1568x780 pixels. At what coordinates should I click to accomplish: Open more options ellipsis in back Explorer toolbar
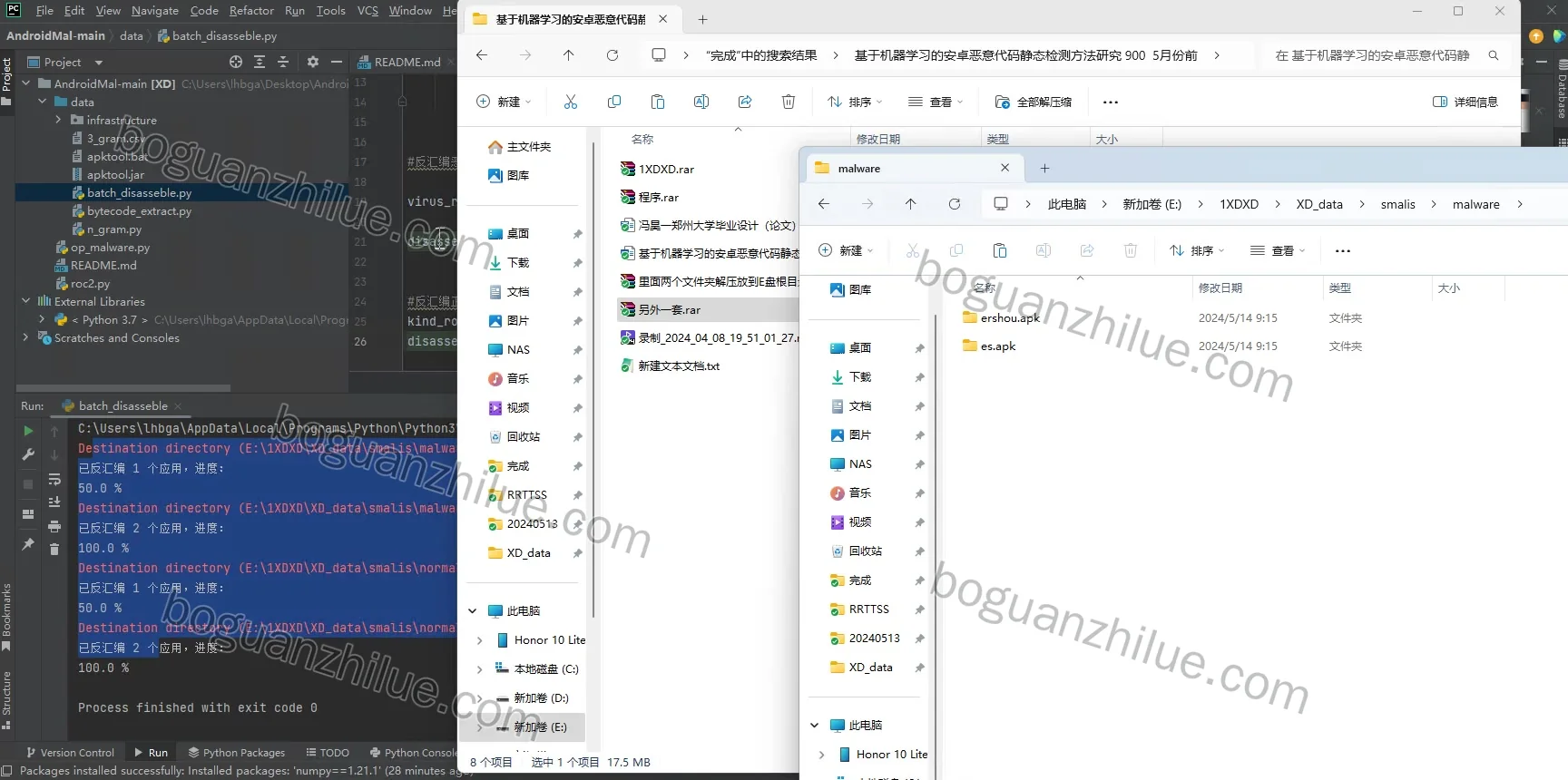pos(1111,102)
